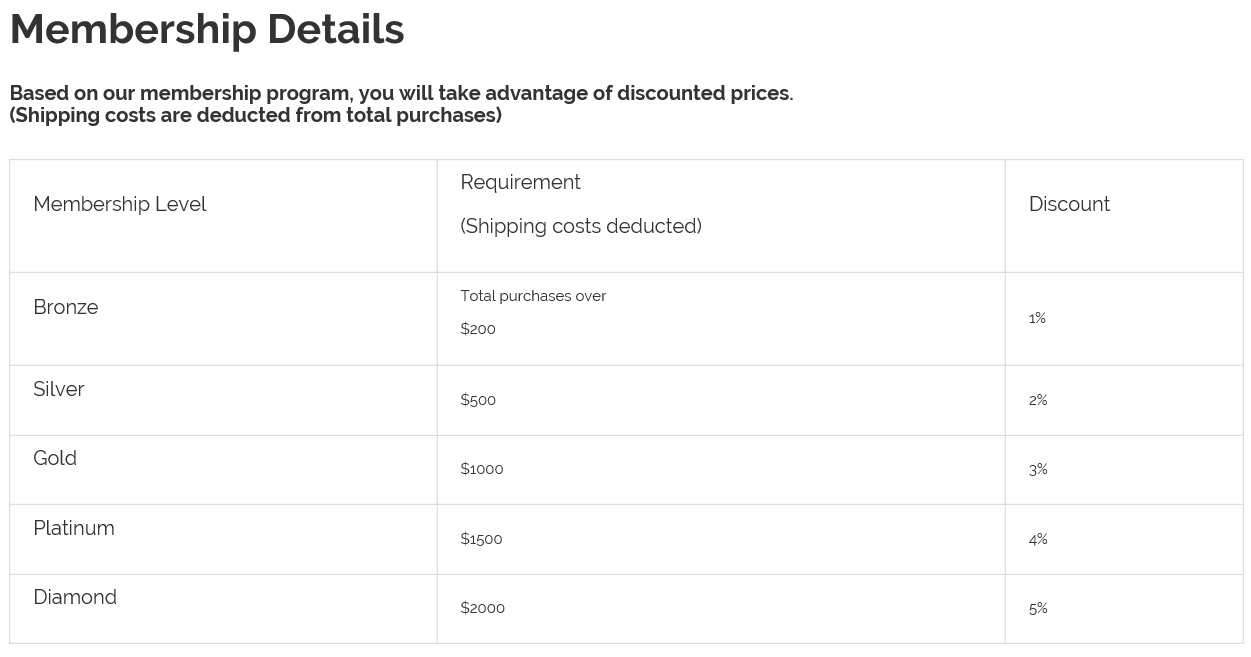
Task: Click the 'Total purchases over' text
Action: [x=533, y=296]
